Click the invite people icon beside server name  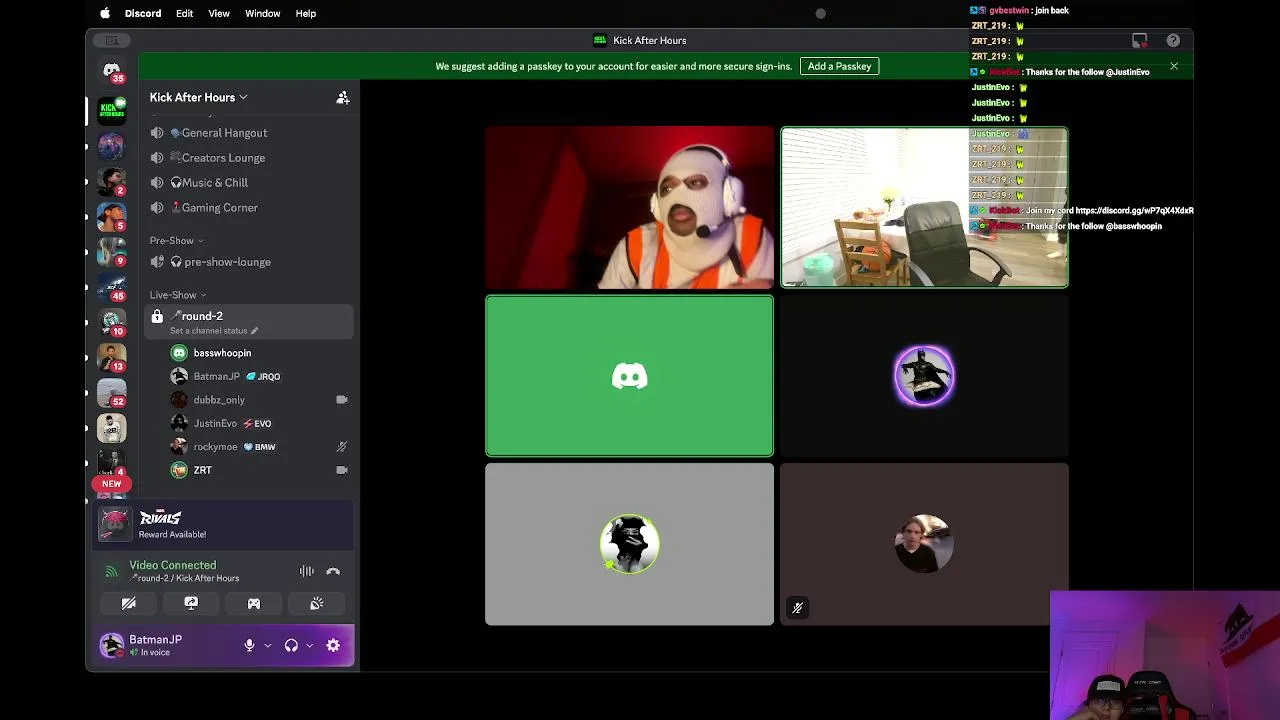[x=342, y=97]
